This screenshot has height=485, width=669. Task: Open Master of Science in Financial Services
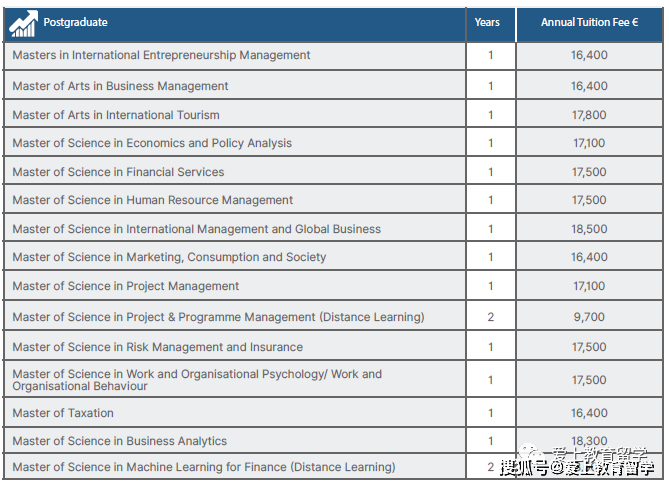pyautogui.click(x=118, y=172)
